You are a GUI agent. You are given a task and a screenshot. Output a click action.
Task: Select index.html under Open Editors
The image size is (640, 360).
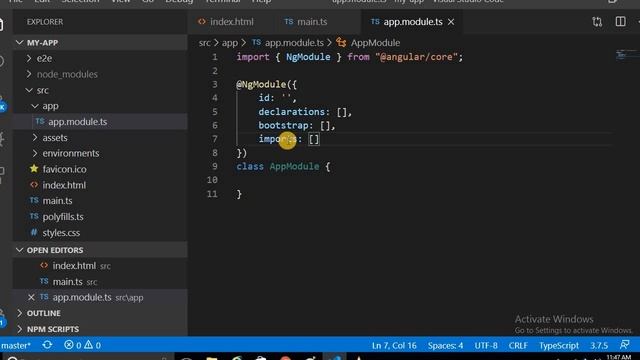coord(100,266)
